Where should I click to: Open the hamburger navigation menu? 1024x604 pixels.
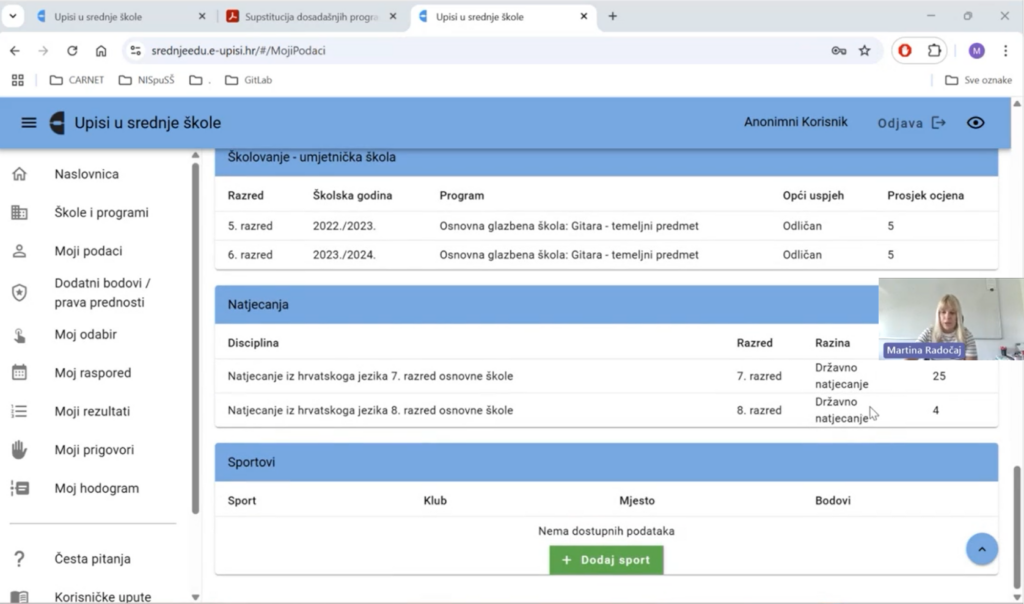coord(29,123)
